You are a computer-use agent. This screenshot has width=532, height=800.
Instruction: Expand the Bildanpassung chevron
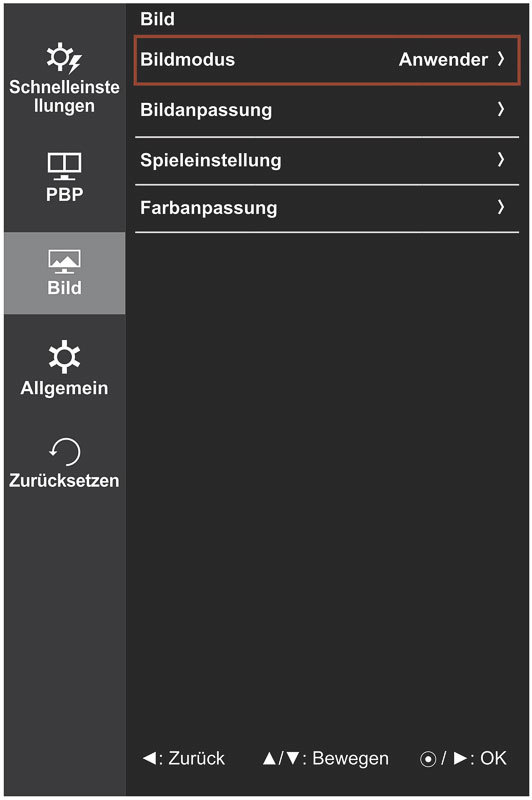click(501, 109)
